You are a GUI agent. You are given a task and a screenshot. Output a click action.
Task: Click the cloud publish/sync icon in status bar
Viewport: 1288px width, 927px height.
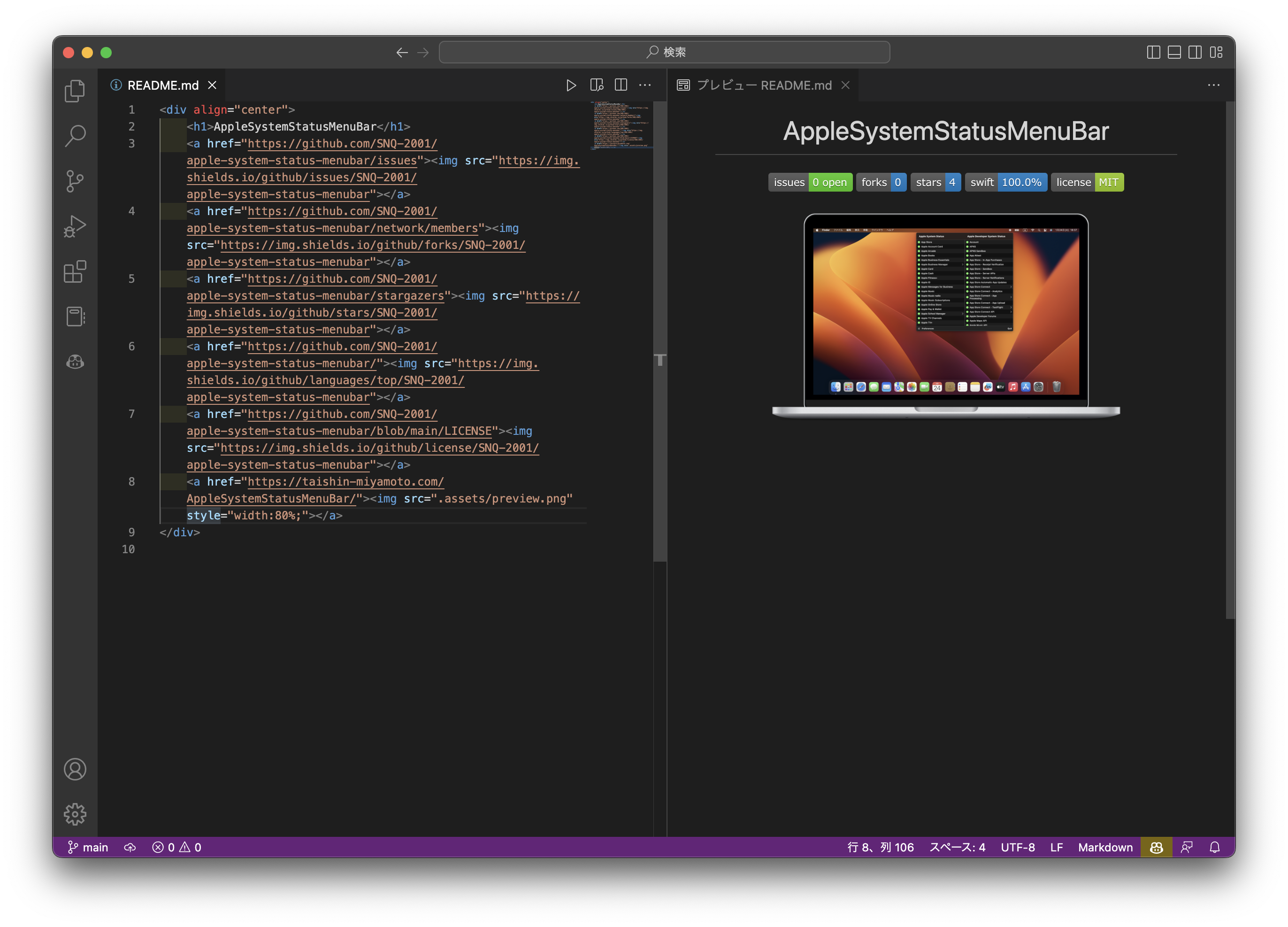point(130,847)
